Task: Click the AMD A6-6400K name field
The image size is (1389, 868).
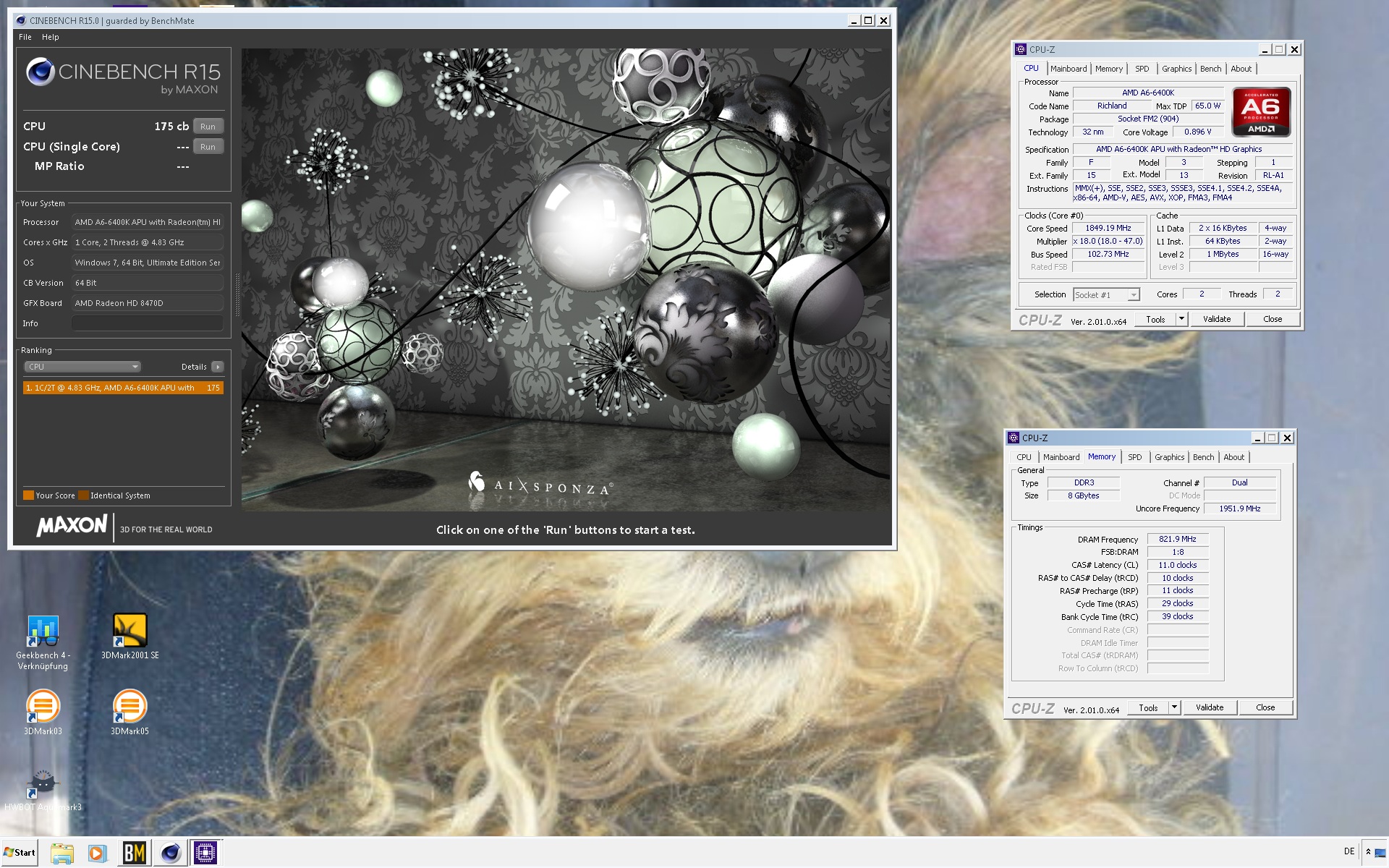Action: [1148, 93]
